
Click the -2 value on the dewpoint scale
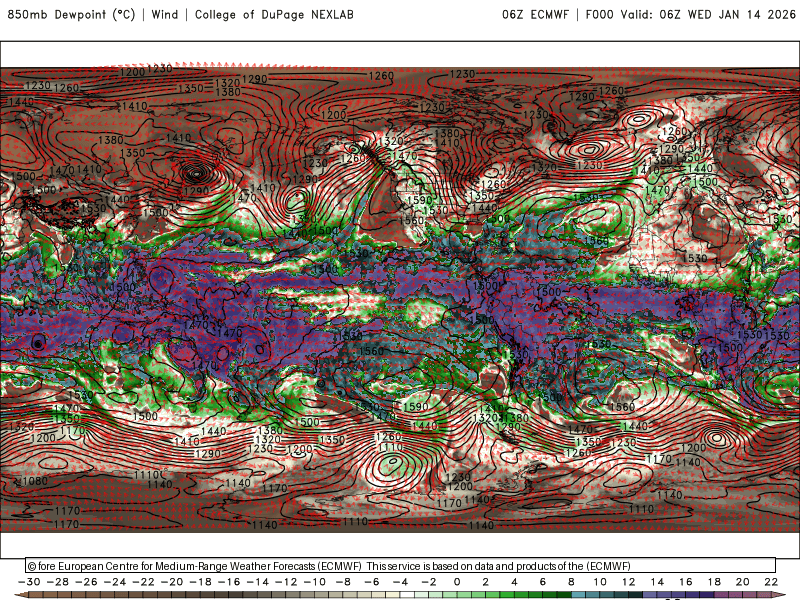click(429, 582)
